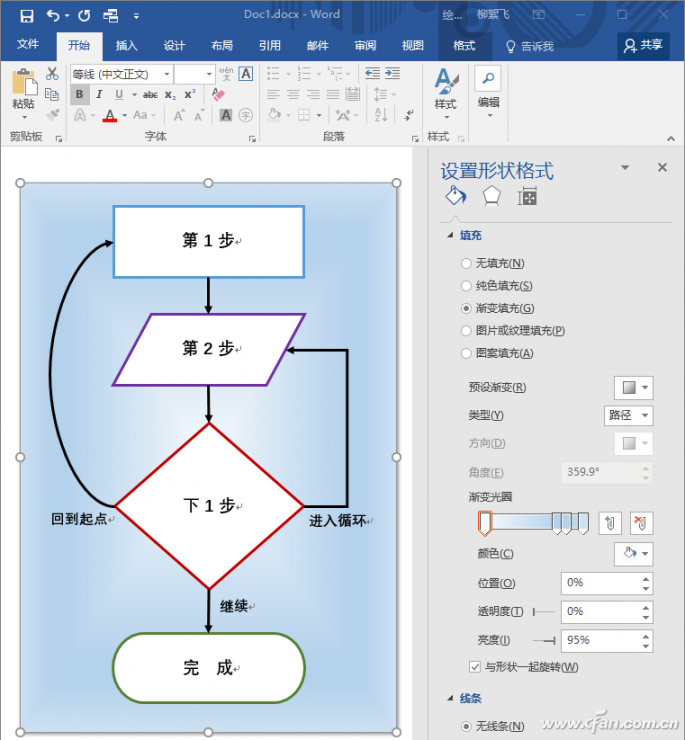Open the font name dropdown 等线
685x740 pixels.
(x=167, y=74)
